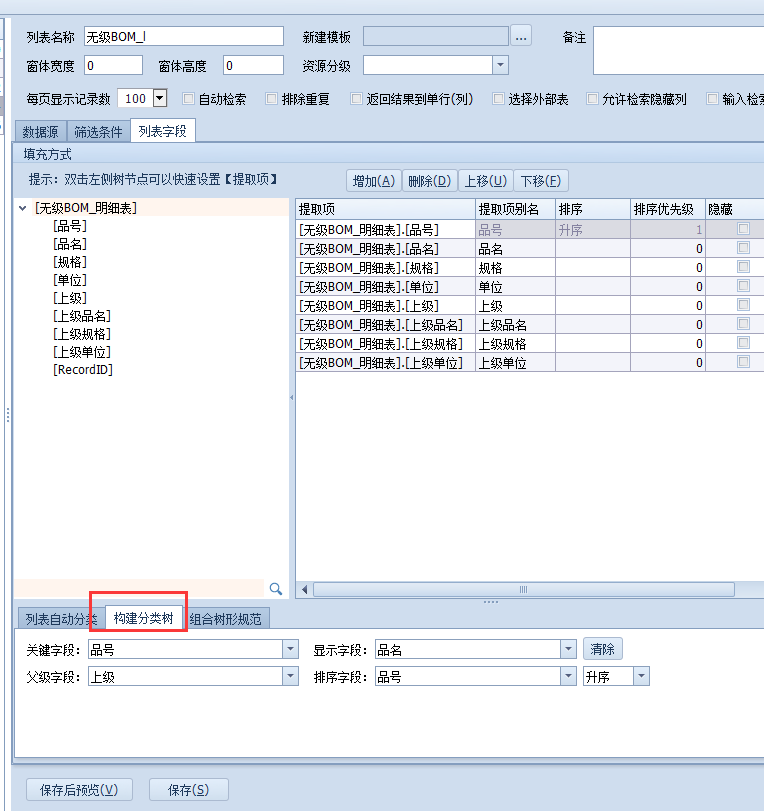The width and height of the screenshot is (764, 811).
Task: Click the grid's horizontal scrollbar
Action: [522, 590]
